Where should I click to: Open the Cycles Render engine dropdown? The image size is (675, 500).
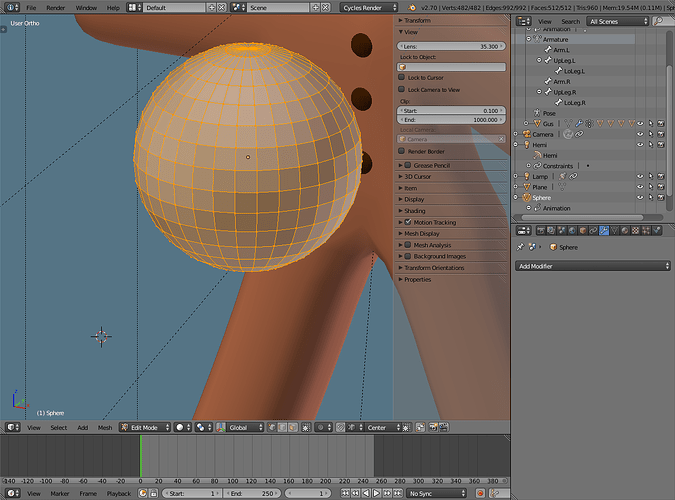point(368,8)
